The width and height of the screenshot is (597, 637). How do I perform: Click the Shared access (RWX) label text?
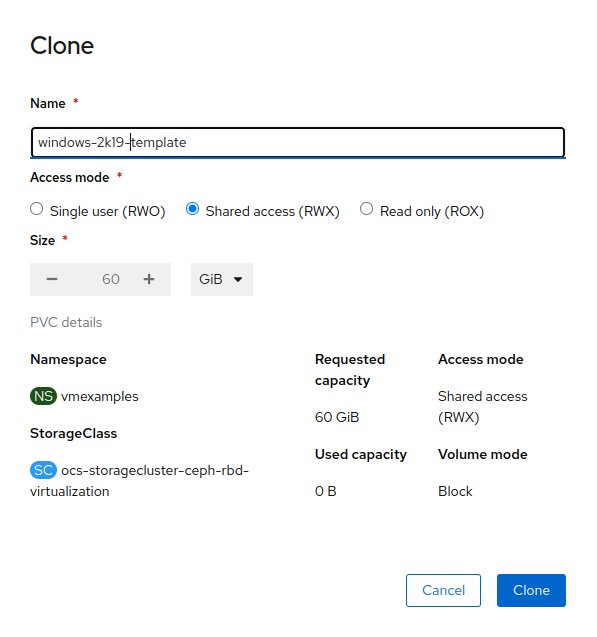click(x=272, y=211)
